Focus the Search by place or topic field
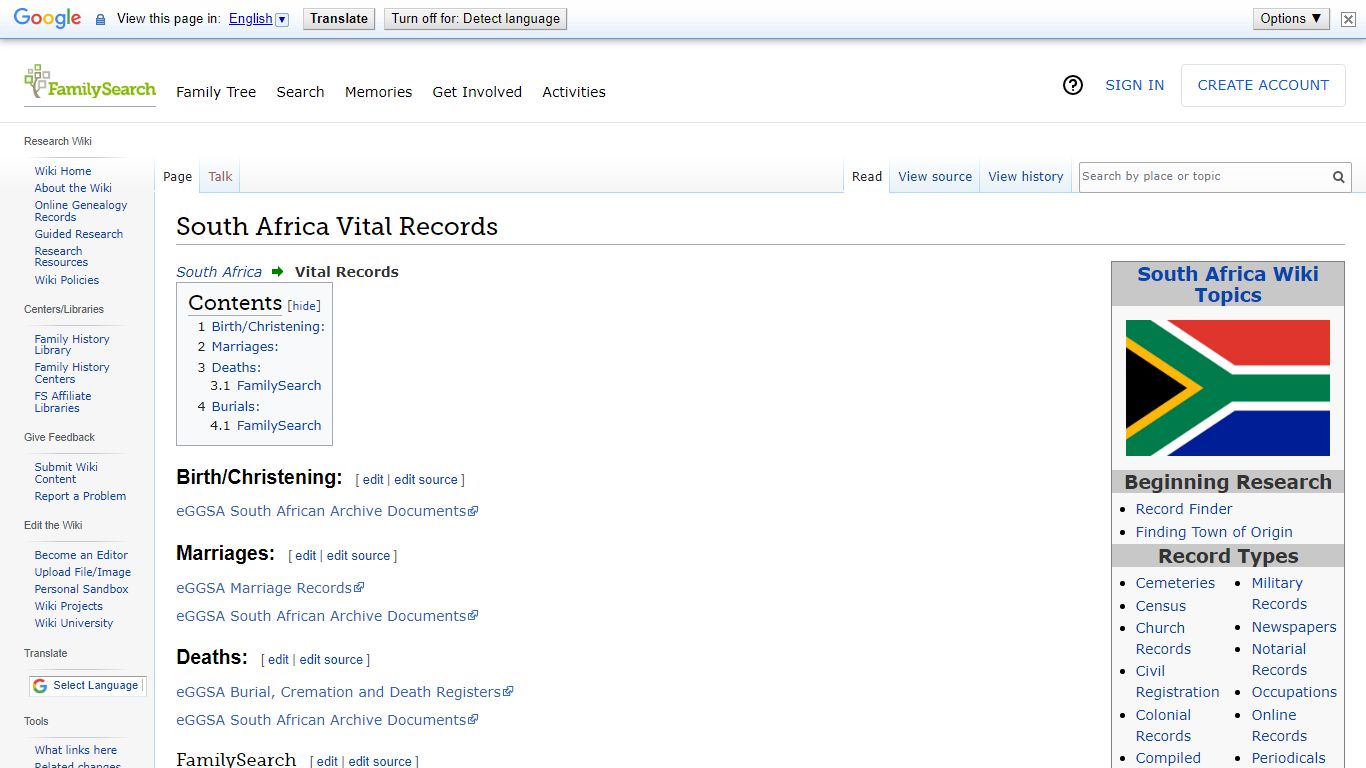1366x768 pixels. (1203, 177)
